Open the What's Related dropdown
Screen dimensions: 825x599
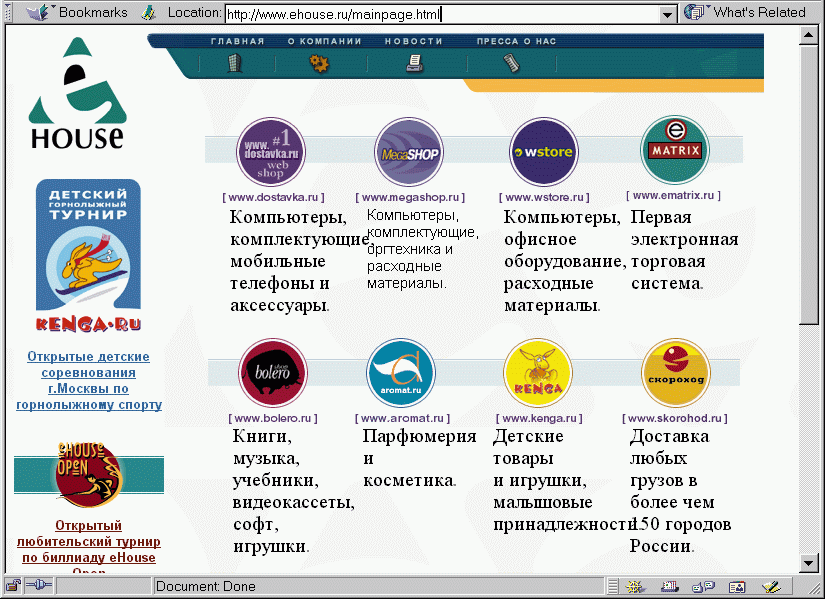(x=746, y=13)
